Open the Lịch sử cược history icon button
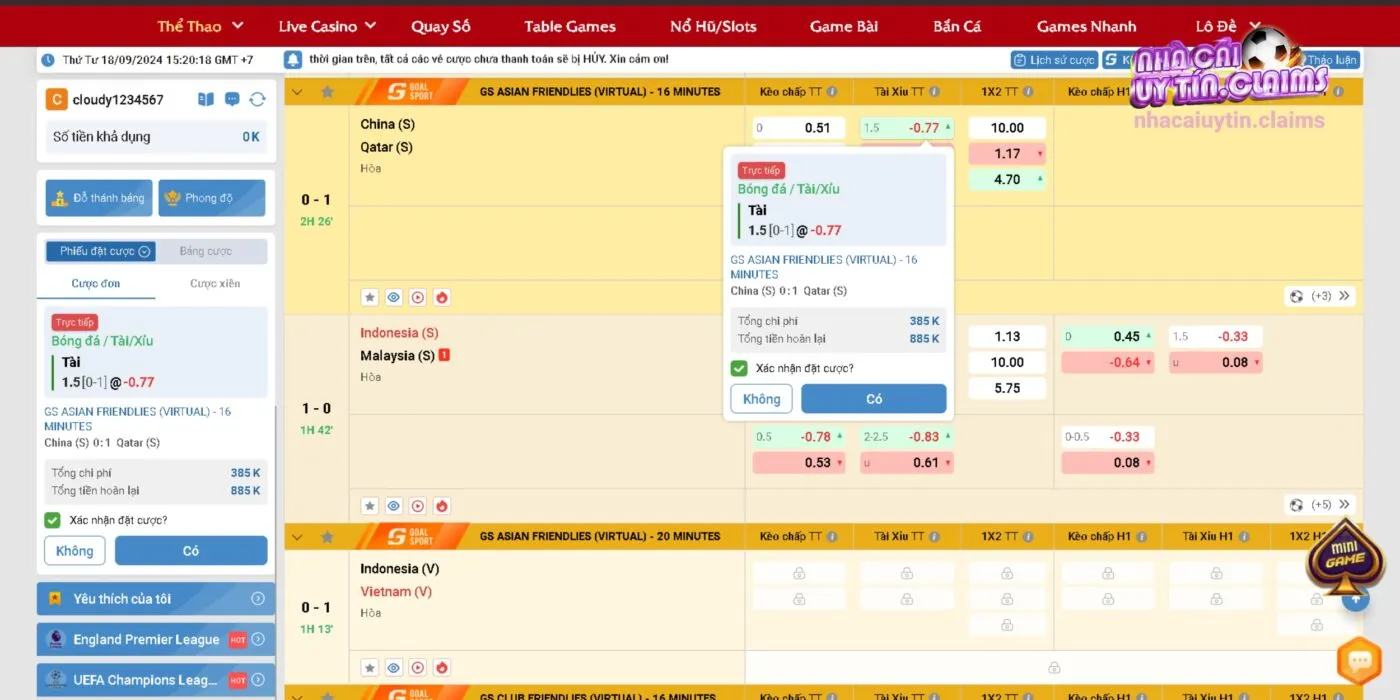Viewport: 1400px width, 700px height. 1052,59
